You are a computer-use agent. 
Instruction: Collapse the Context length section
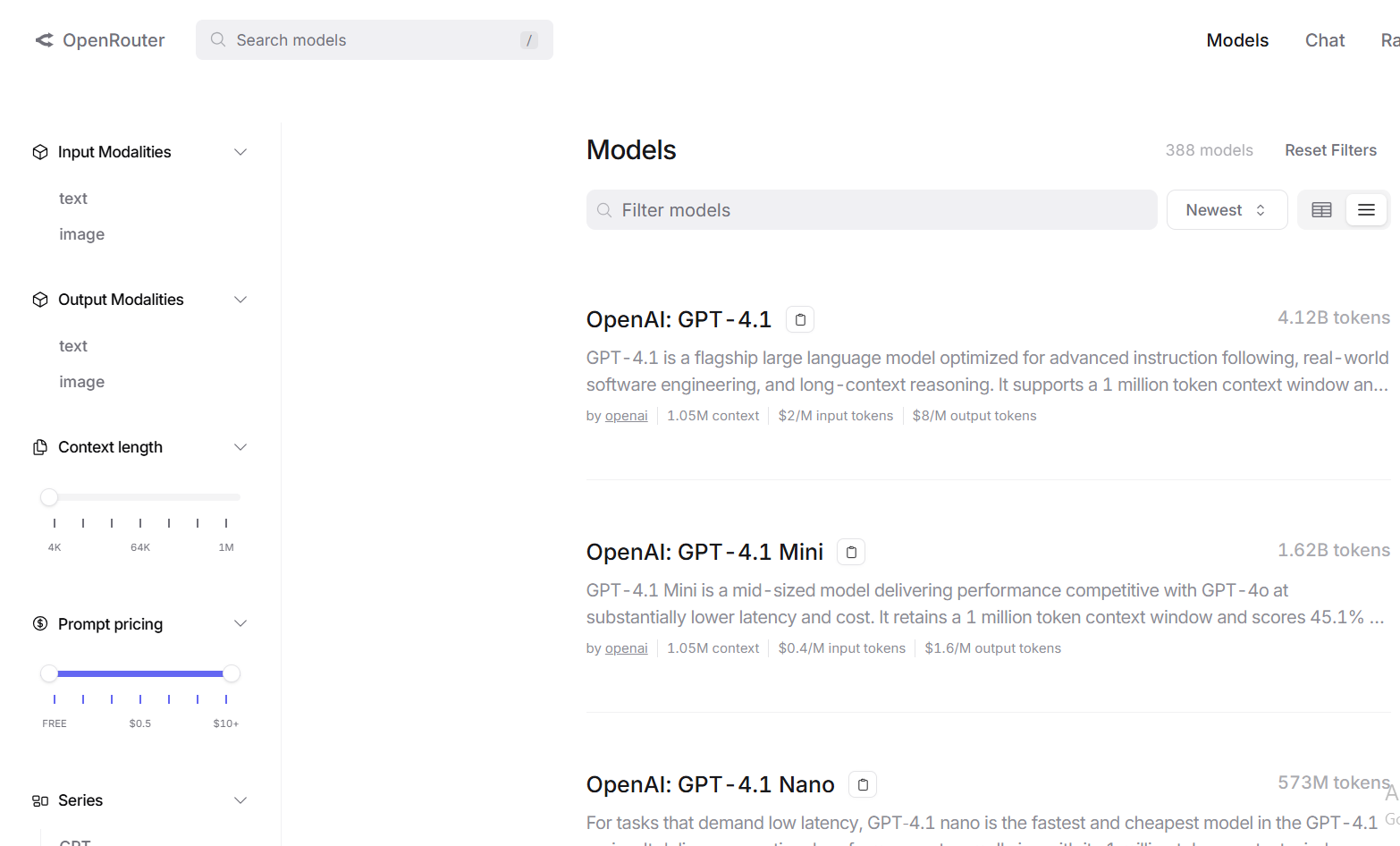pos(240,447)
